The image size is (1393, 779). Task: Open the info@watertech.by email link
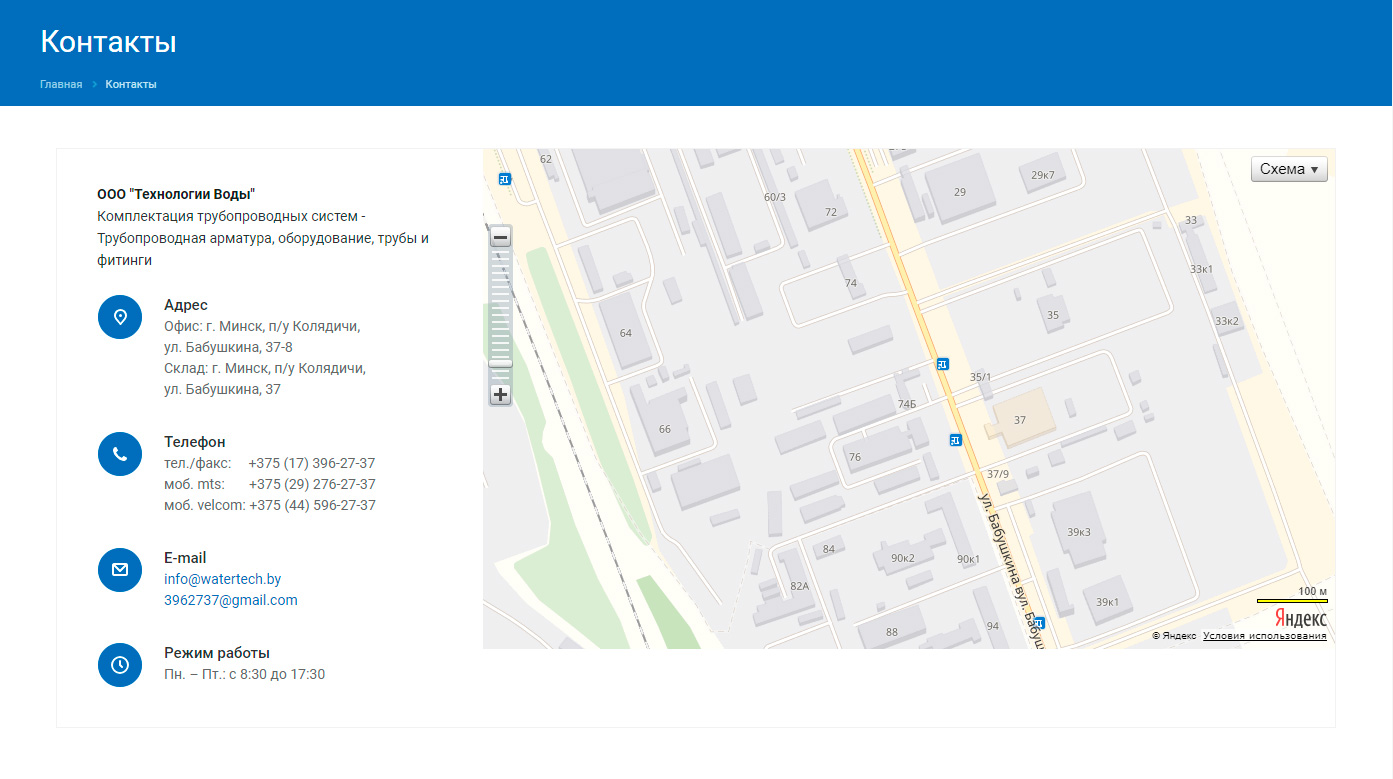[222, 579]
